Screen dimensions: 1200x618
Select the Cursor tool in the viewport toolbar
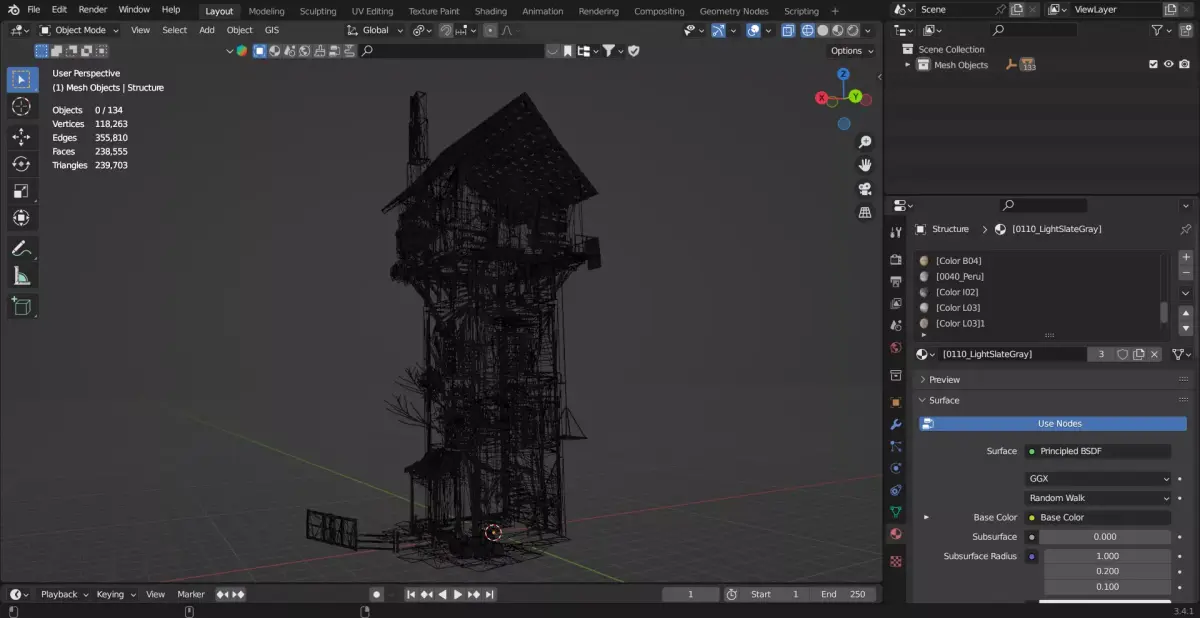point(21,106)
